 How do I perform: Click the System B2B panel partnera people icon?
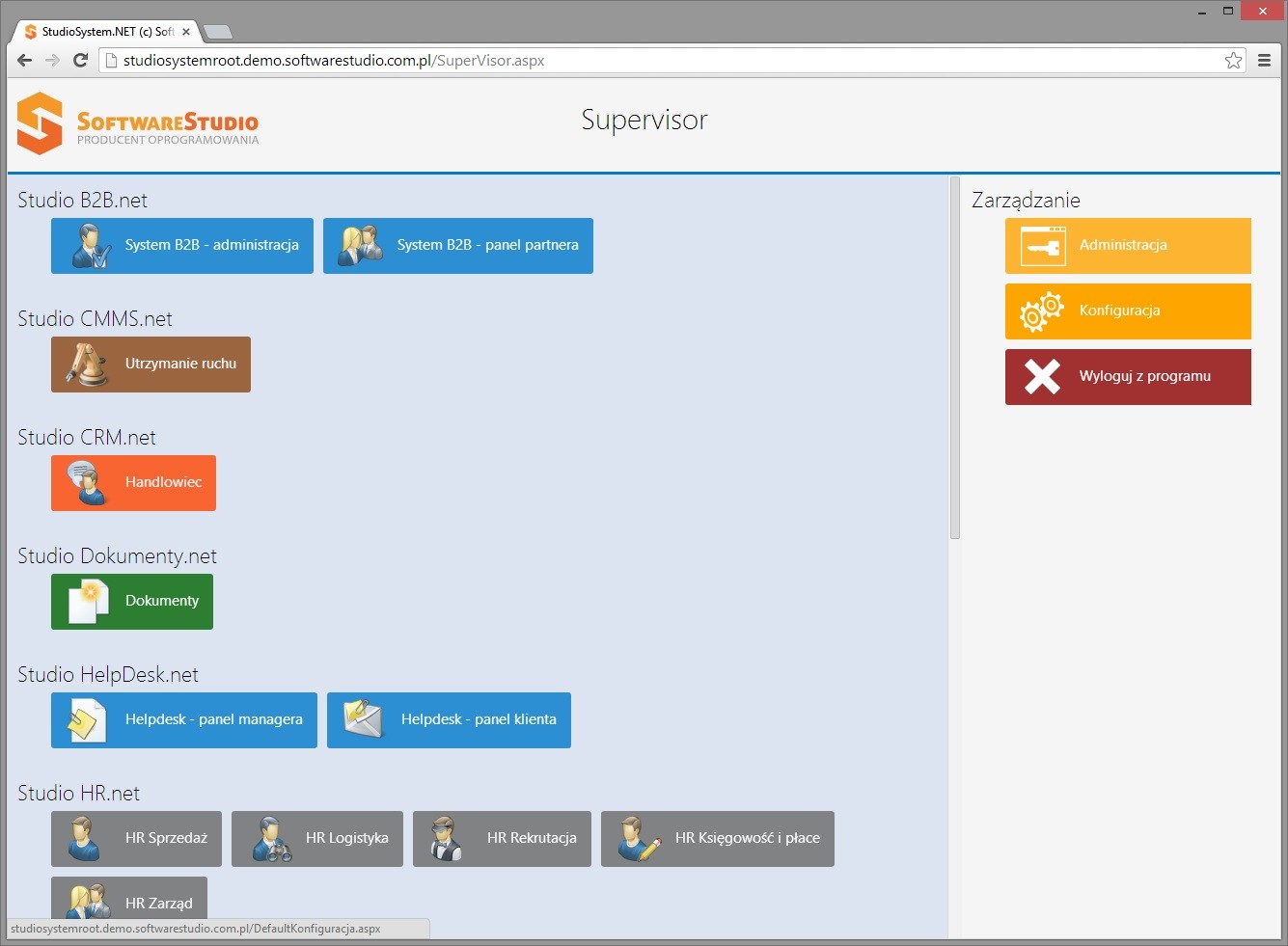coord(361,246)
